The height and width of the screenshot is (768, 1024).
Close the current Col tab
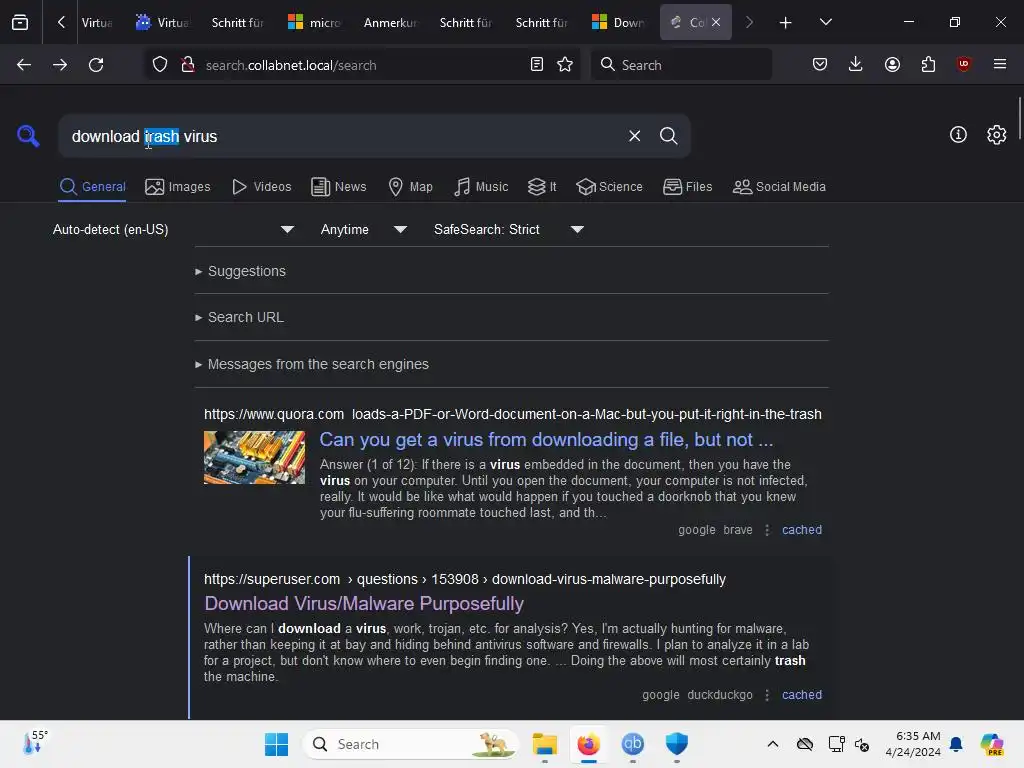(716, 22)
